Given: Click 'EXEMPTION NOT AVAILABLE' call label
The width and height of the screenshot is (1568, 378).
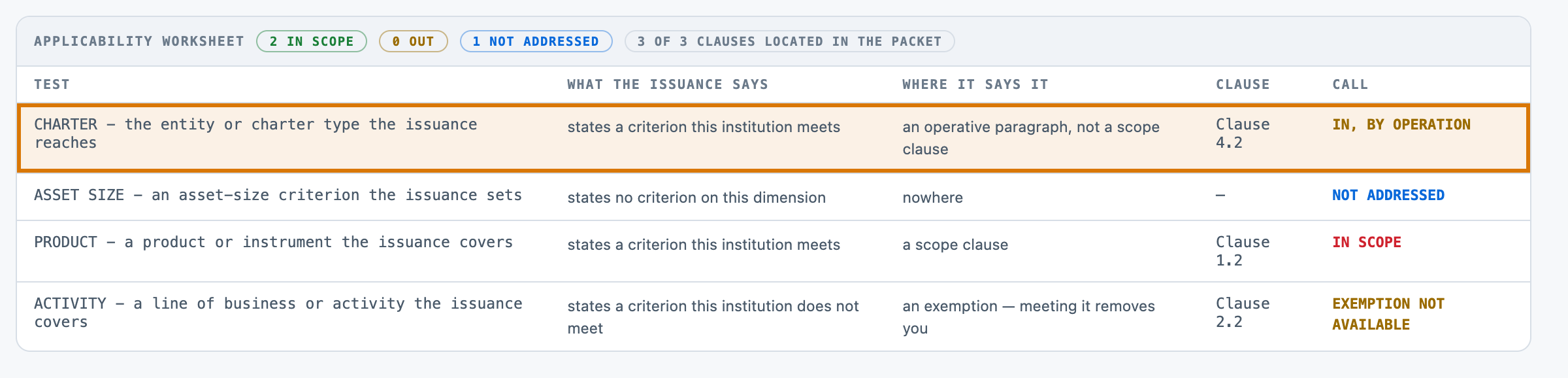Looking at the screenshot, I should [1388, 314].
